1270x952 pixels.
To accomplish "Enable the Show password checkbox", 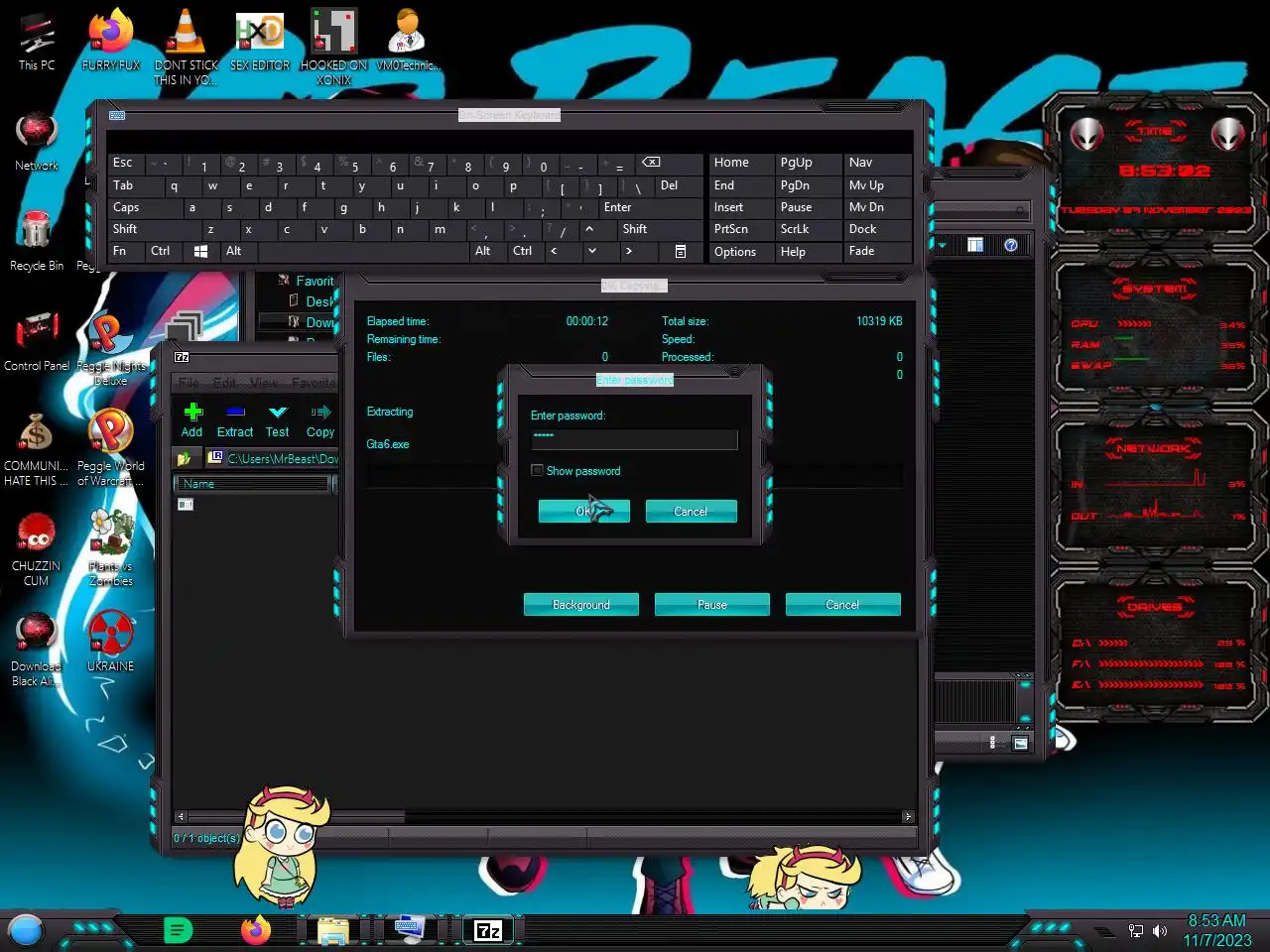I will coord(537,471).
